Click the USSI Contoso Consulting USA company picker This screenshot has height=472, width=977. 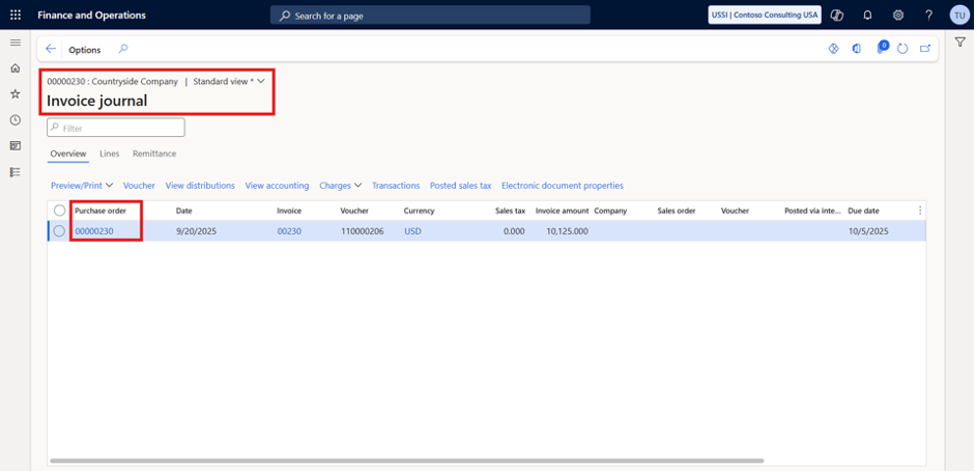coord(765,15)
